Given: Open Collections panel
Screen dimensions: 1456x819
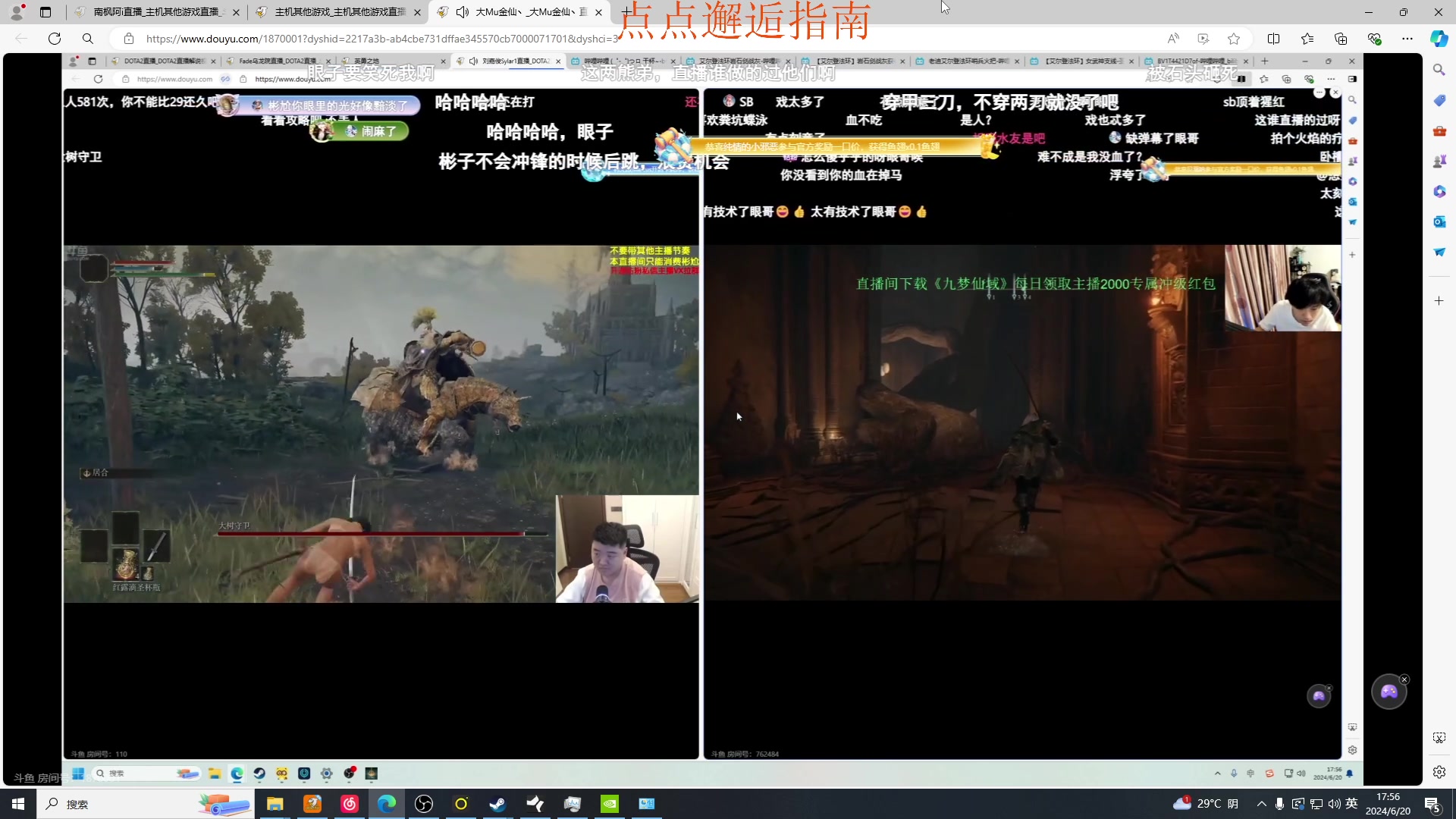Looking at the screenshot, I should tap(1341, 39).
